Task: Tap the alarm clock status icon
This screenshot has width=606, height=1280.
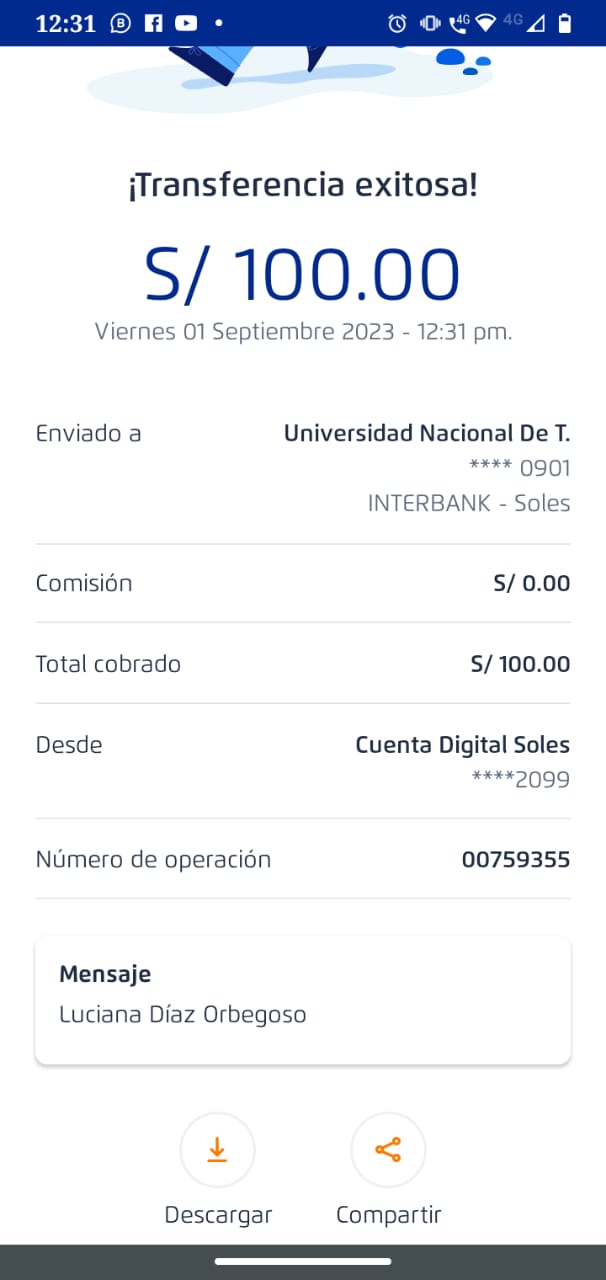Action: tap(397, 23)
